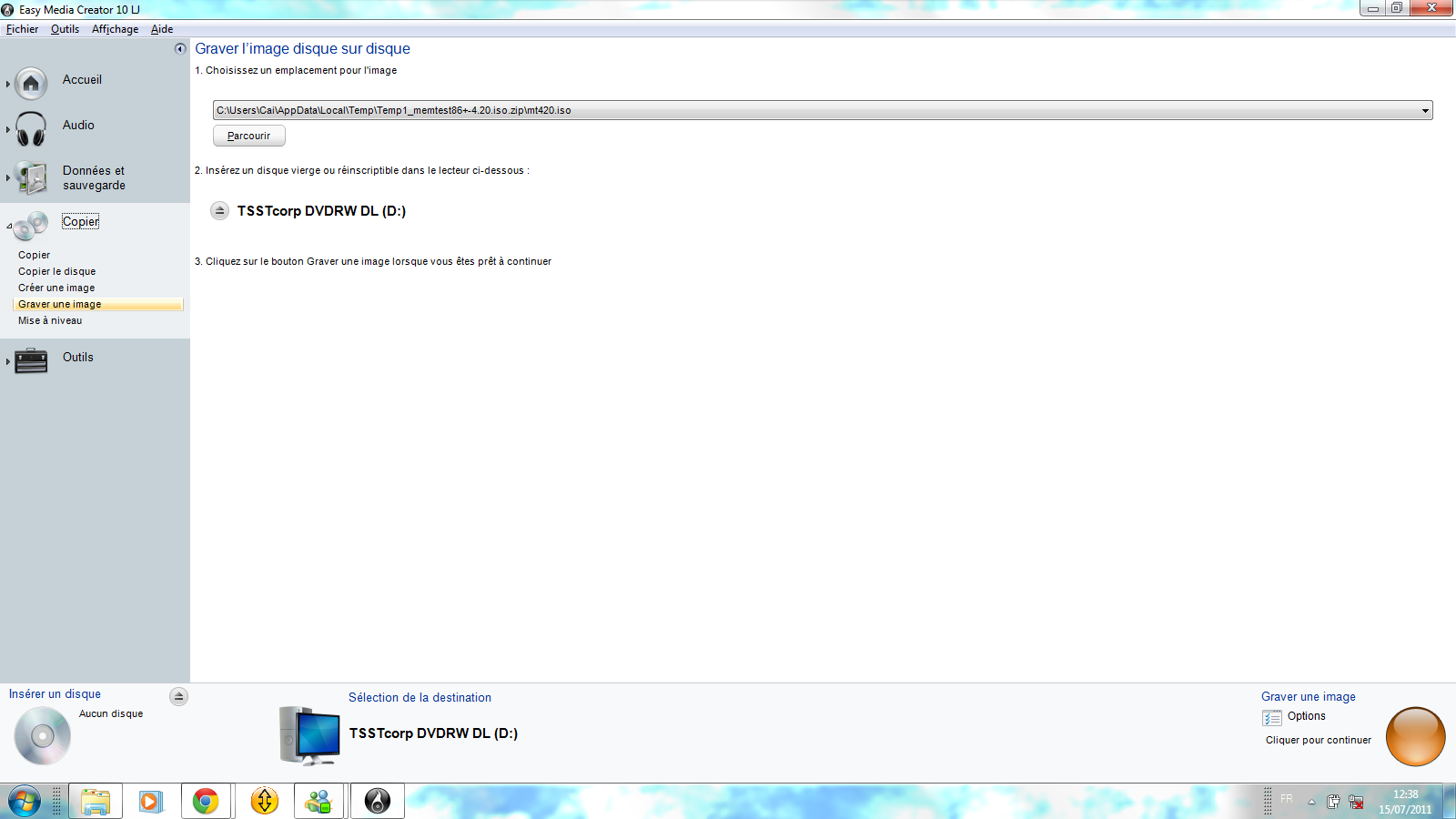The height and width of the screenshot is (819, 1456).
Task: Select Créer une image
Action: pyautogui.click(x=56, y=288)
